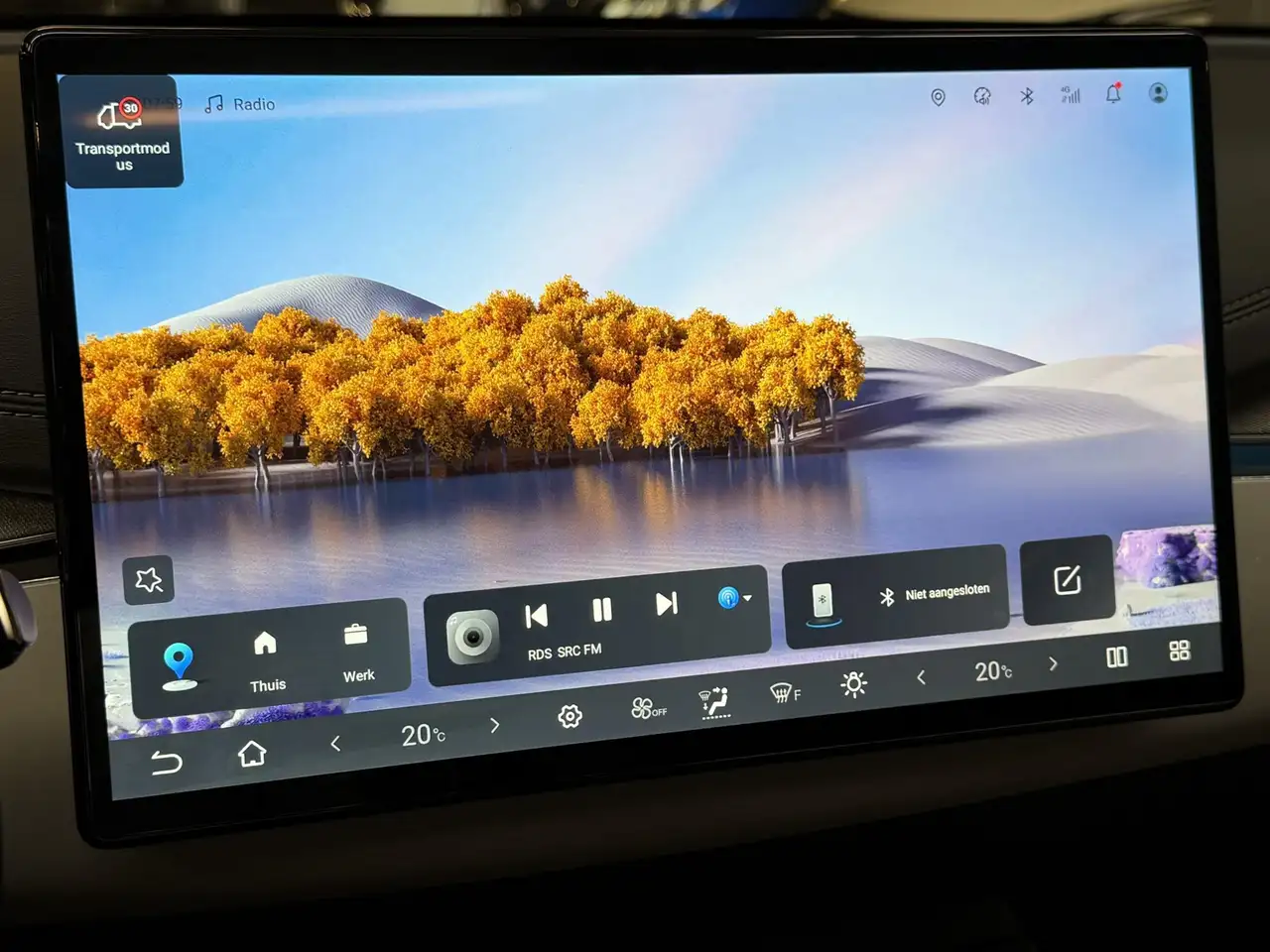This screenshot has height=952, width=1270.
Task: Toggle the fan OFF climate button
Action: click(x=649, y=708)
